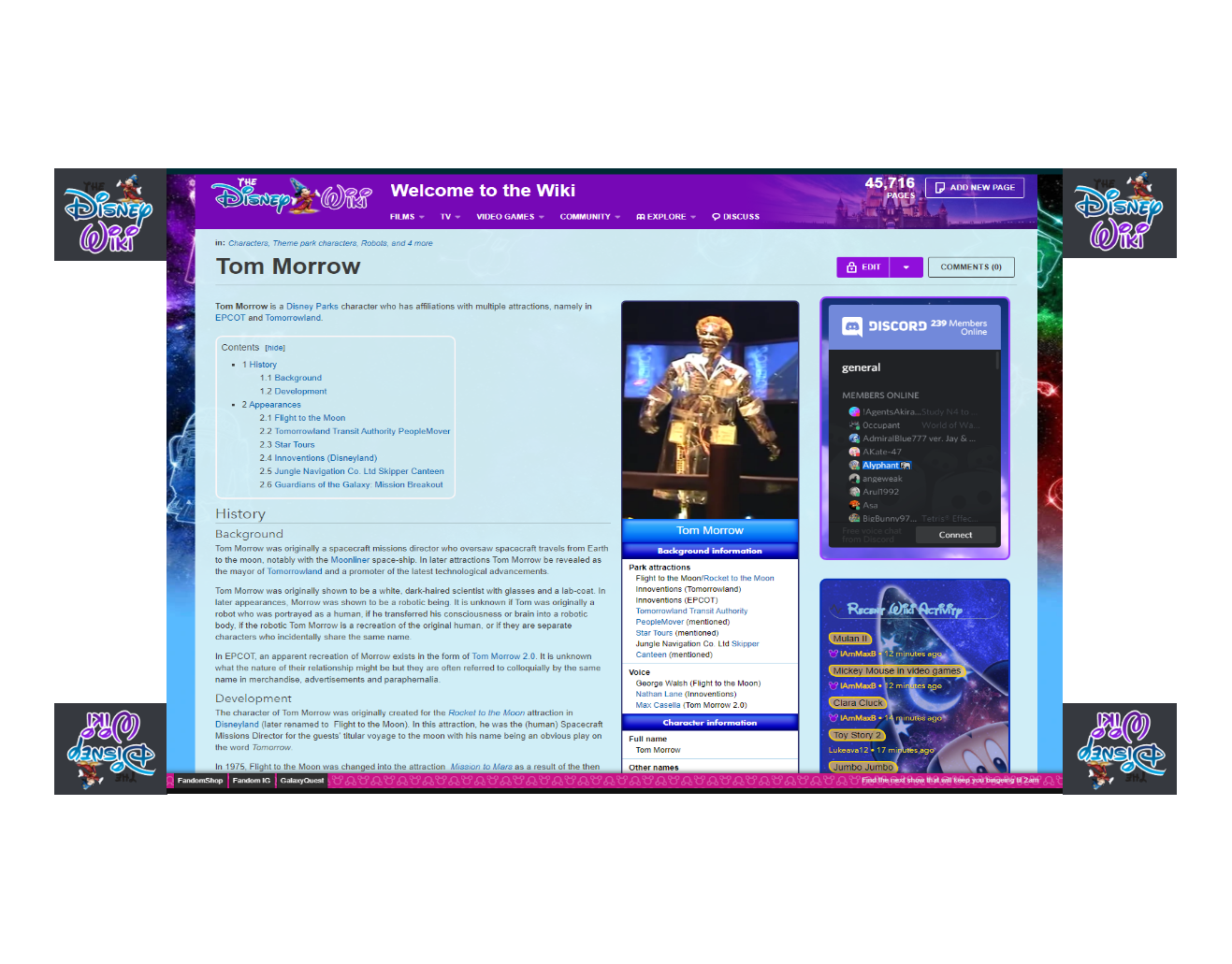Open the Moonliner link
This screenshot has width=1232, height=964.
[x=350, y=560]
